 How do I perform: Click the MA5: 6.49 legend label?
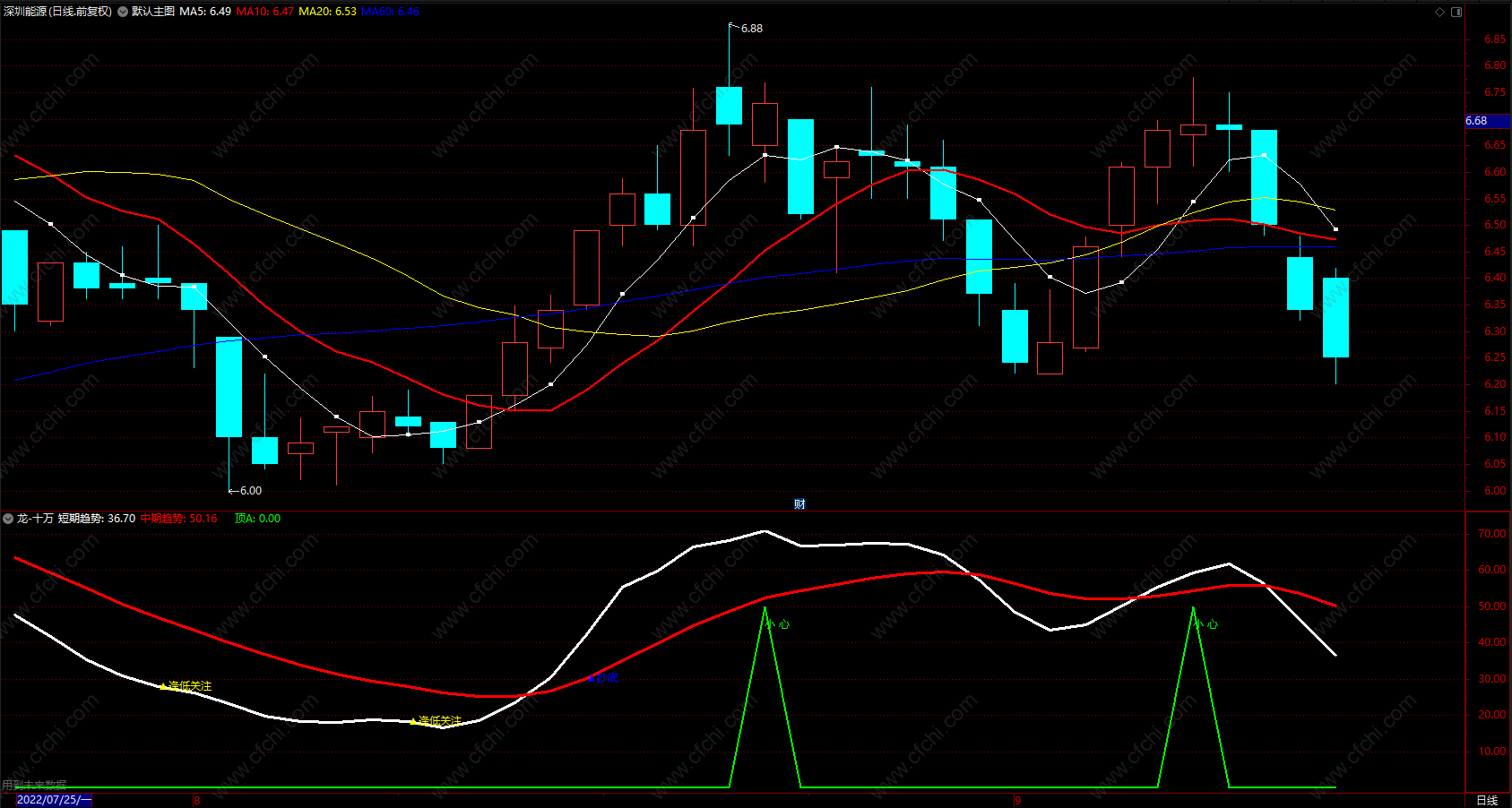[205, 12]
